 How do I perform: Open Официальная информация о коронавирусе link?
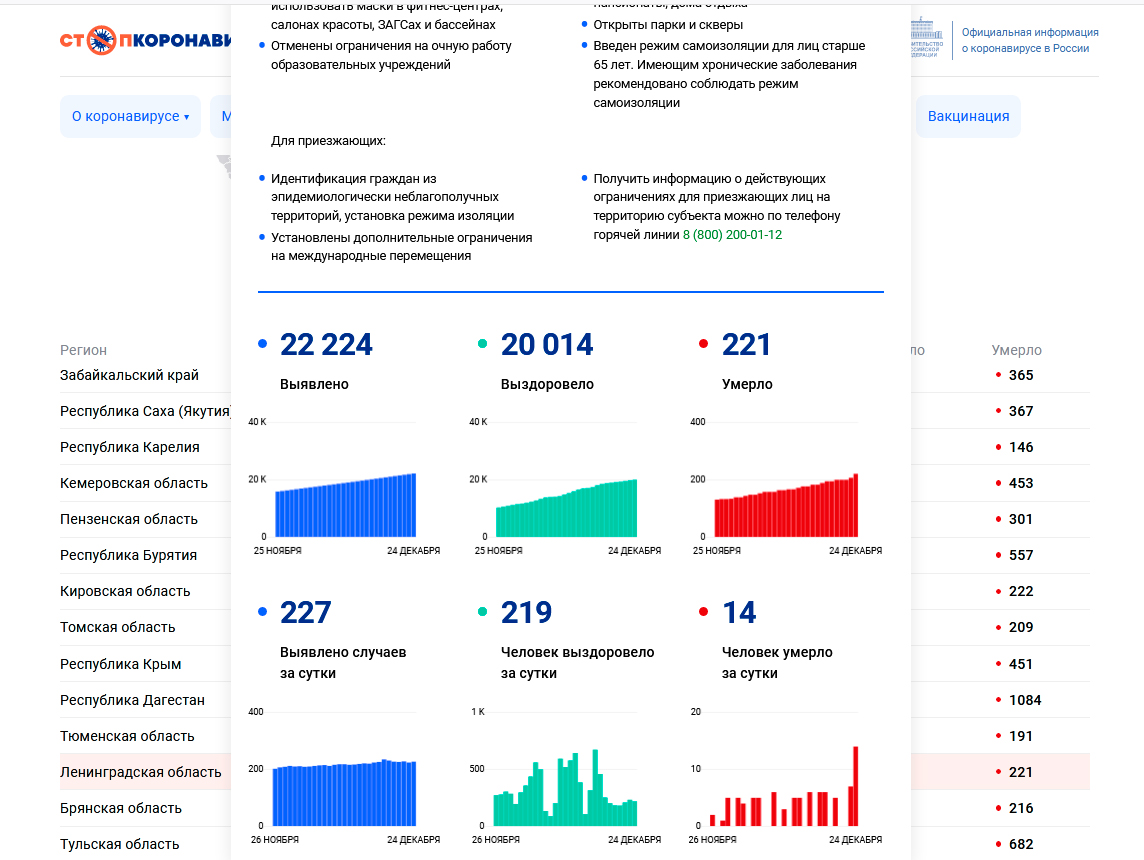pyautogui.click(x=1029, y=40)
